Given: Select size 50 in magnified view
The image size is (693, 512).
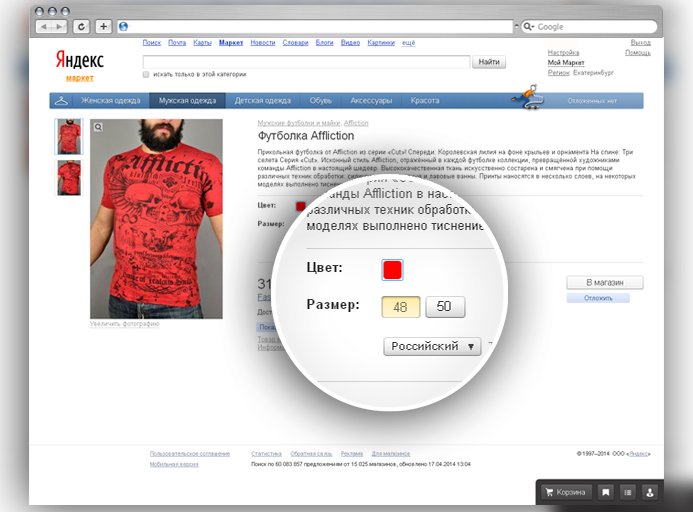Looking at the screenshot, I should tap(445, 306).
